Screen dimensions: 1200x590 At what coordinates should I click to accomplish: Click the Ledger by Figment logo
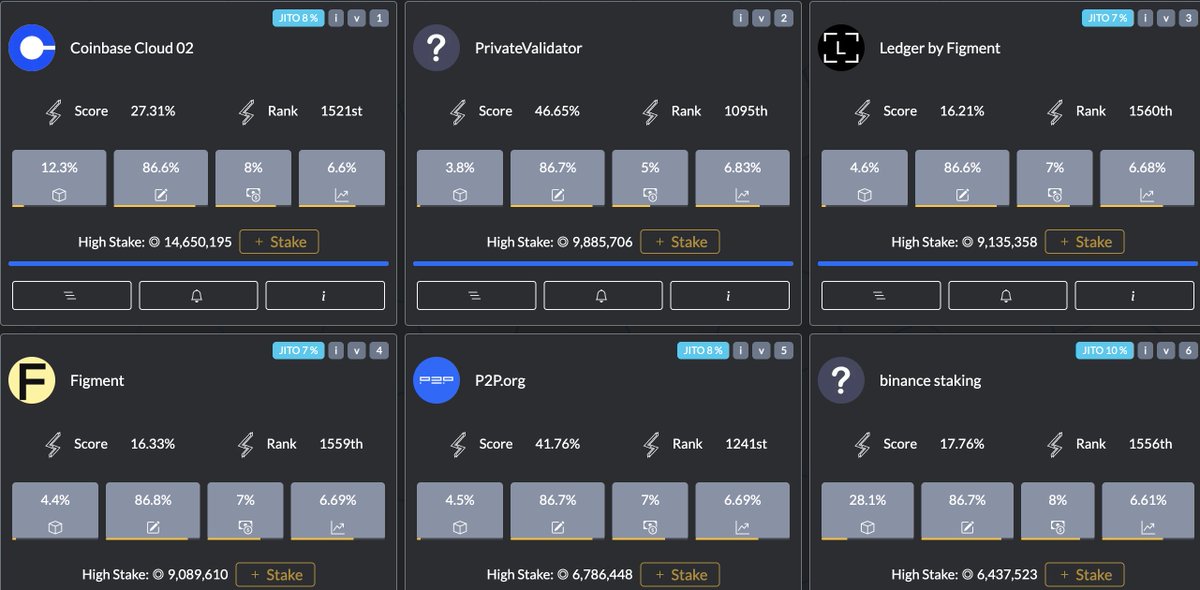click(841, 48)
